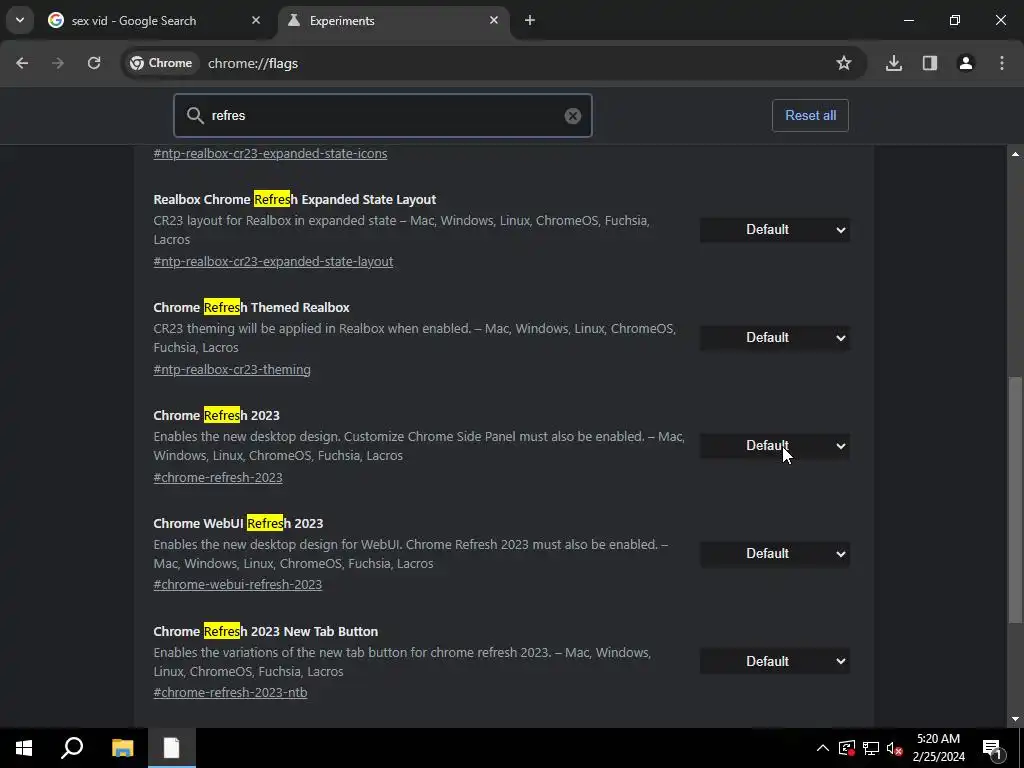Open Realbox Expanded State Layout dropdown
Image resolution: width=1024 pixels, height=768 pixels.
tap(775, 230)
